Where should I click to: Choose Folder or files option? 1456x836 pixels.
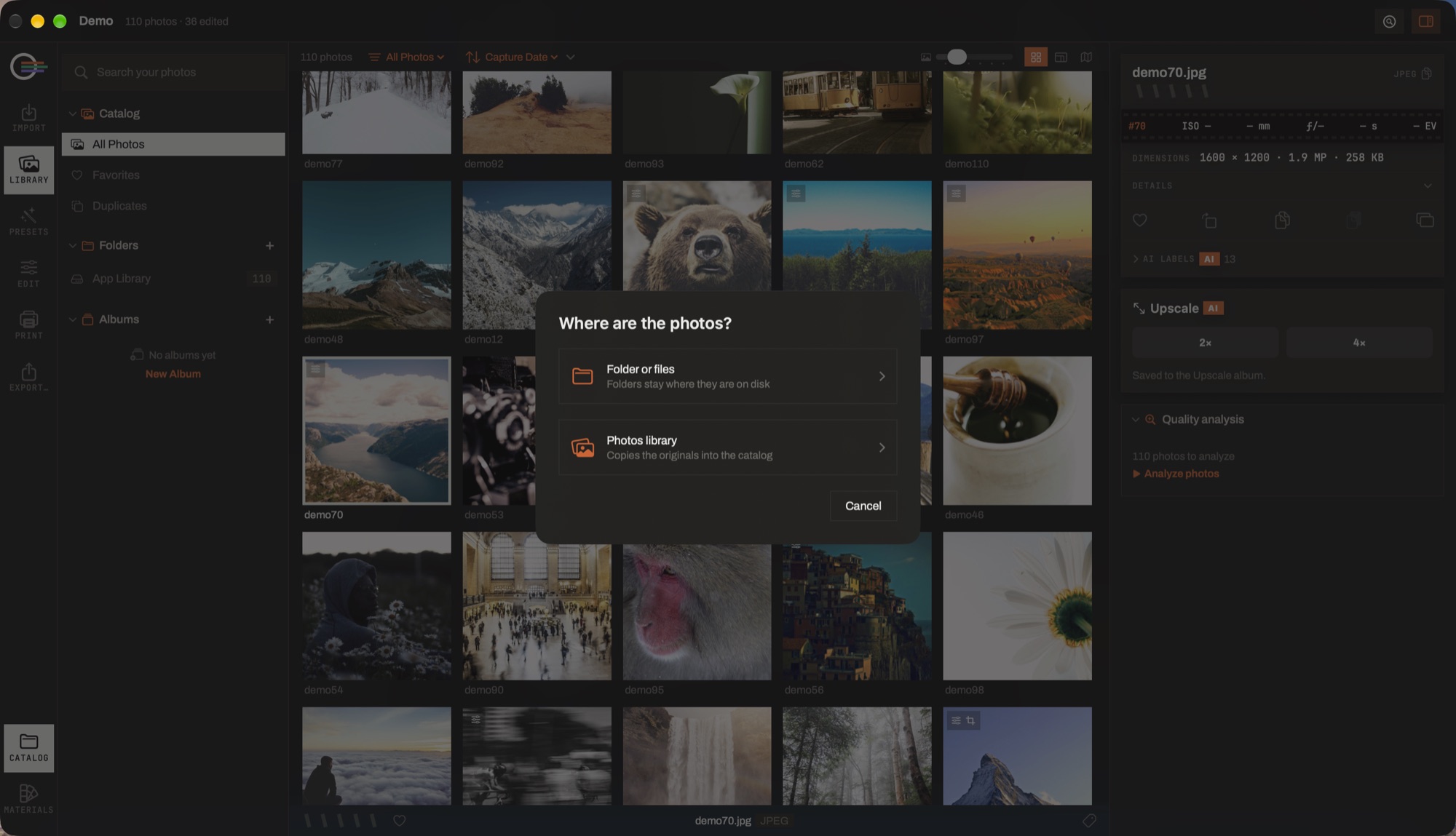point(727,376)
